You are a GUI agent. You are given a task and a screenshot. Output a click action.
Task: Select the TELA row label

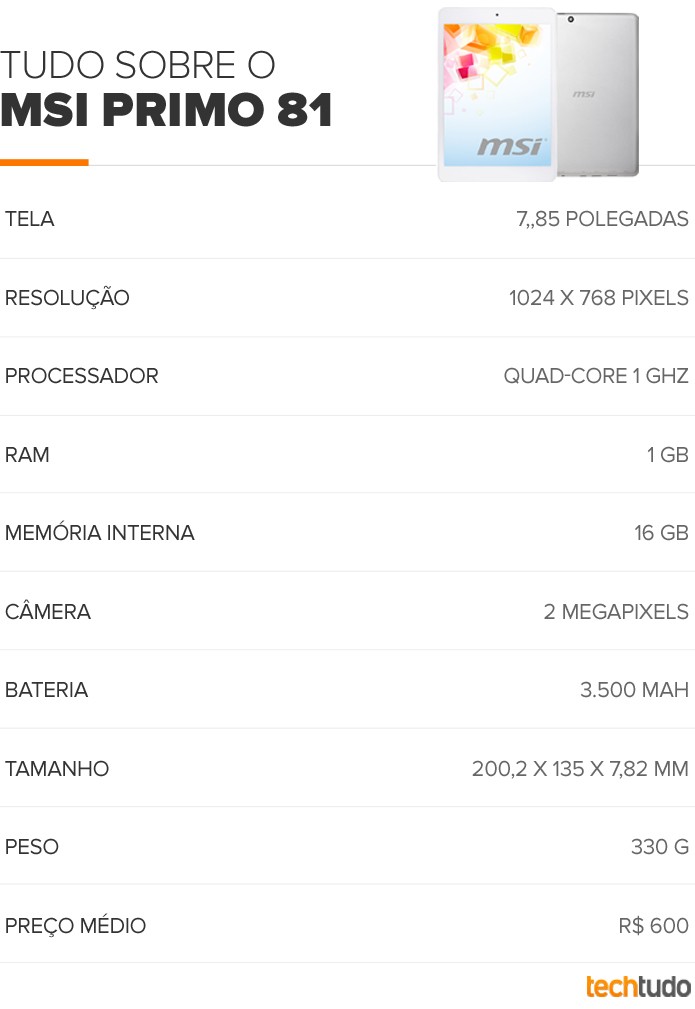click(30, 219)
